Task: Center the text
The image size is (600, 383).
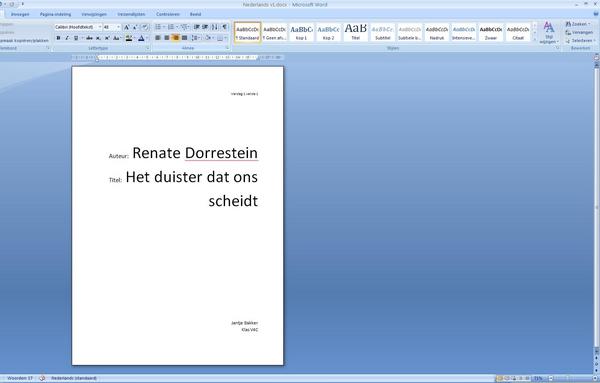Action: (166, 38)
